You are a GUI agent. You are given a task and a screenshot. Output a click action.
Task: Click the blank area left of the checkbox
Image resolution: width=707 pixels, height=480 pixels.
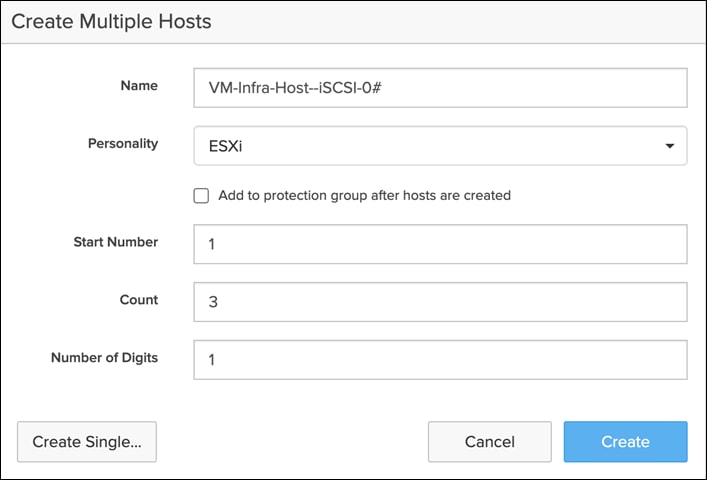coord(100,196)
